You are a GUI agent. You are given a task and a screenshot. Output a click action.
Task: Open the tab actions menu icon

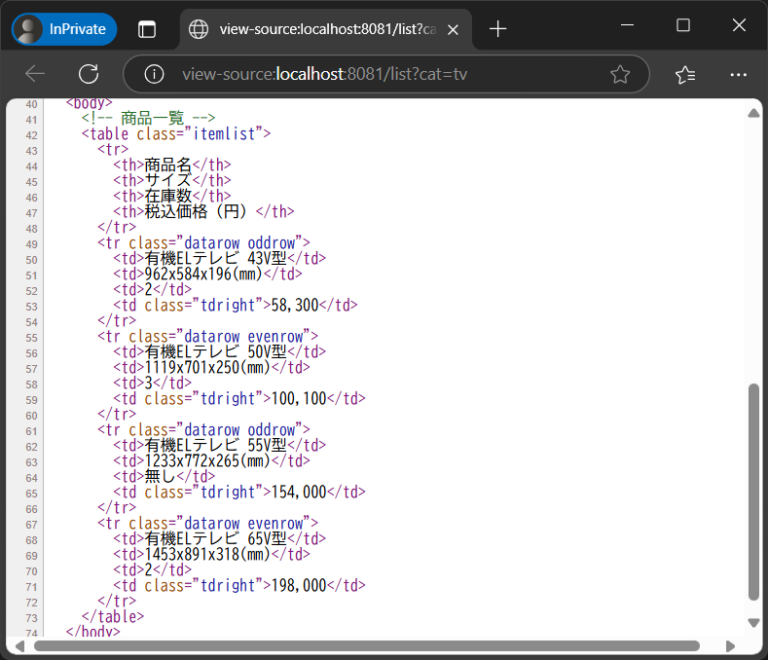pos(147,29)
